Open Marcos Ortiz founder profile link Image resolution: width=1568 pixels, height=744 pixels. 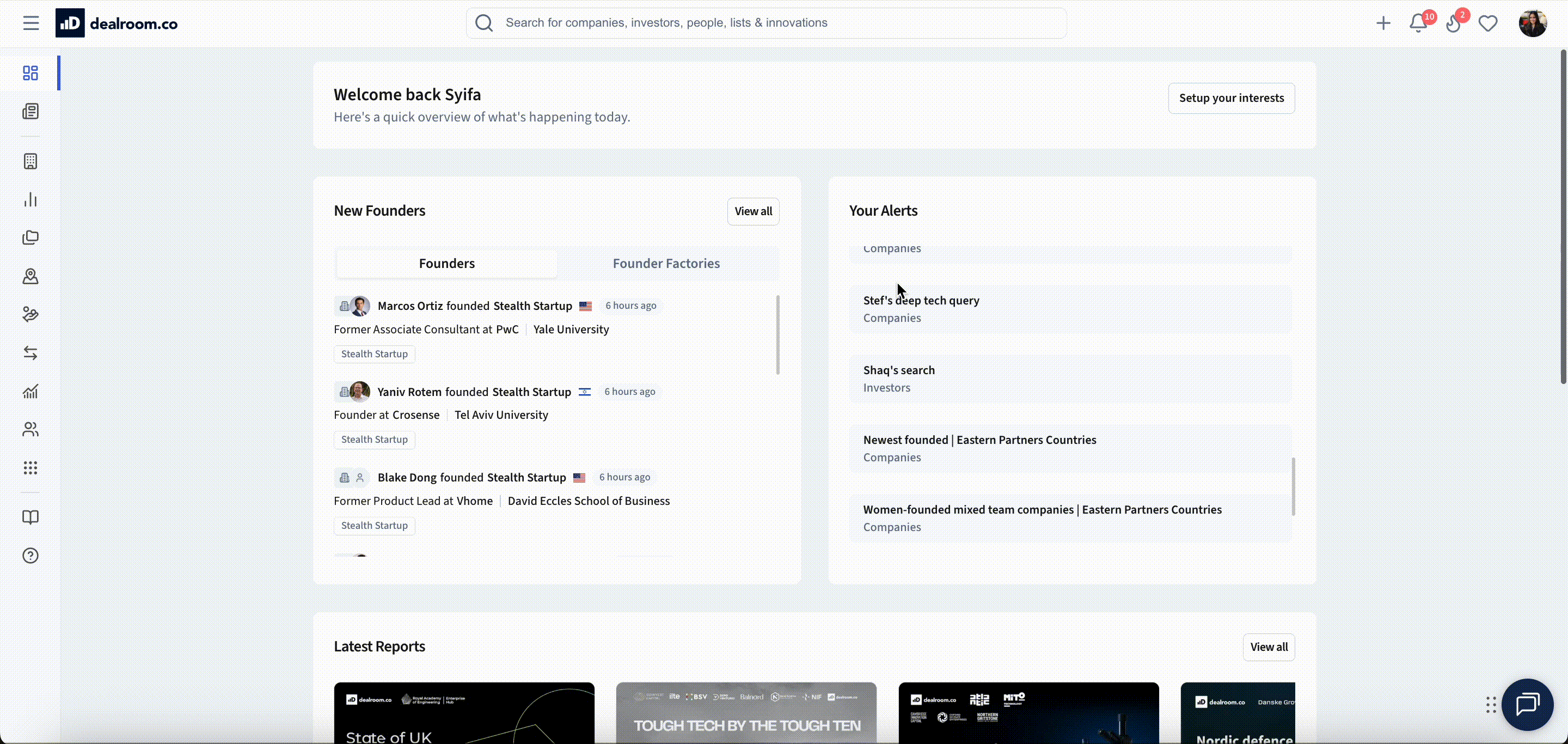pos(409,306)
